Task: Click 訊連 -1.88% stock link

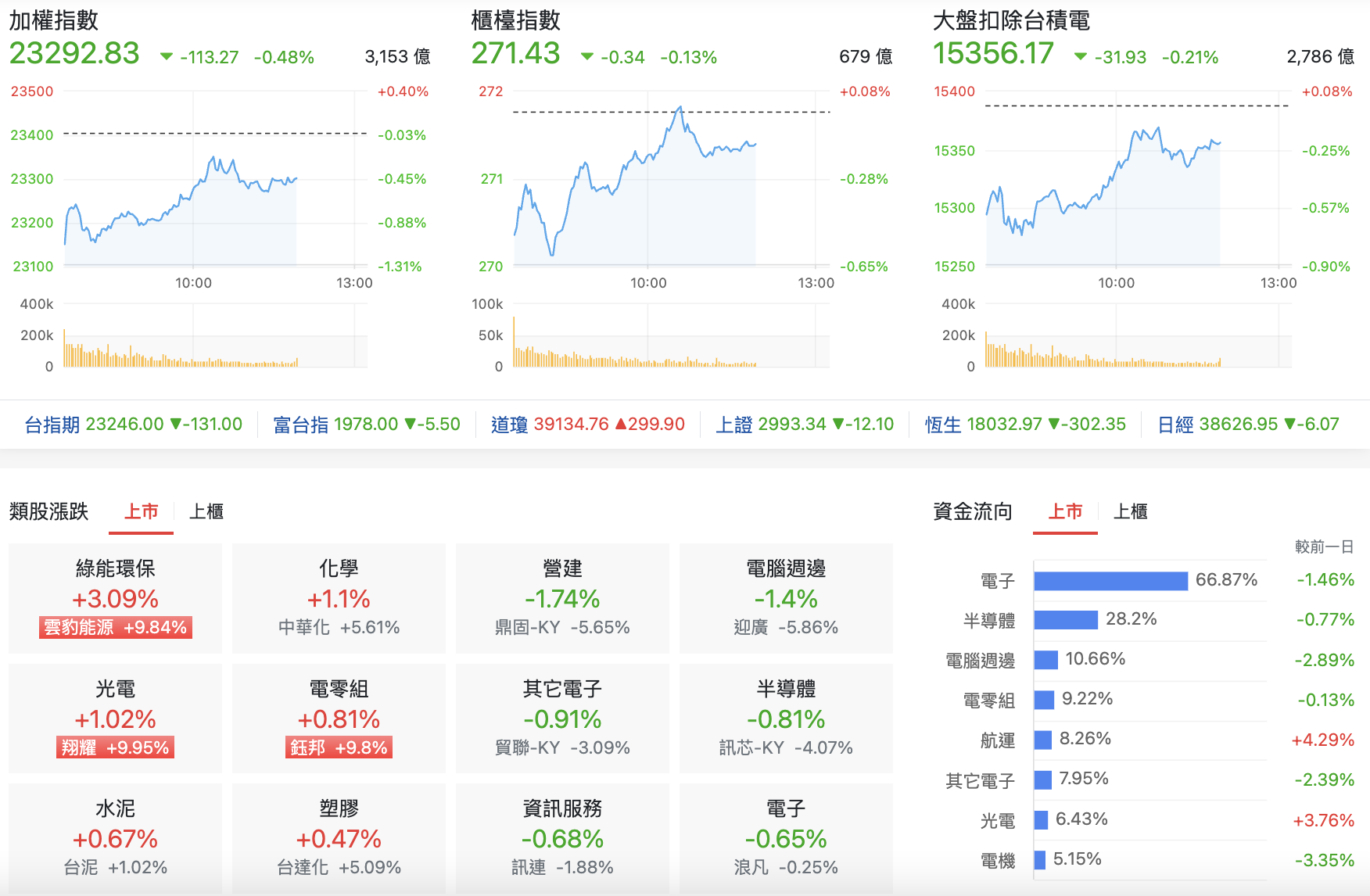Action: coord(562,867)
